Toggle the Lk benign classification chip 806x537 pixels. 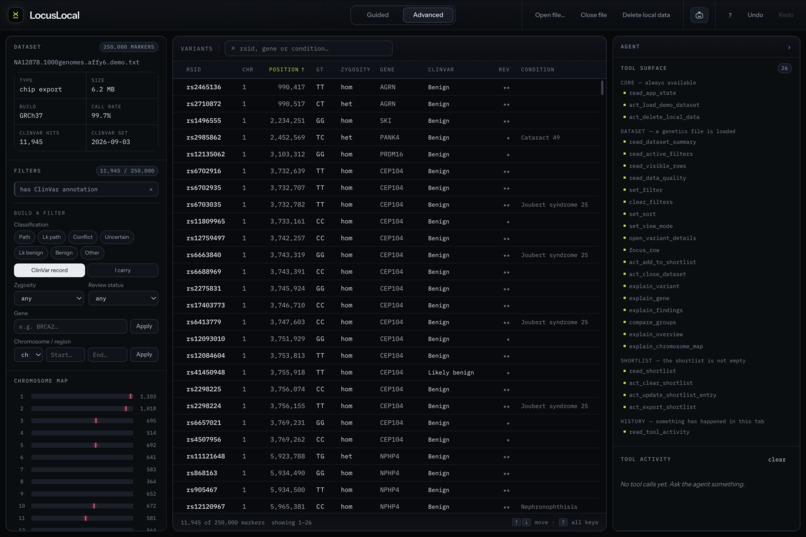point(31,252)
